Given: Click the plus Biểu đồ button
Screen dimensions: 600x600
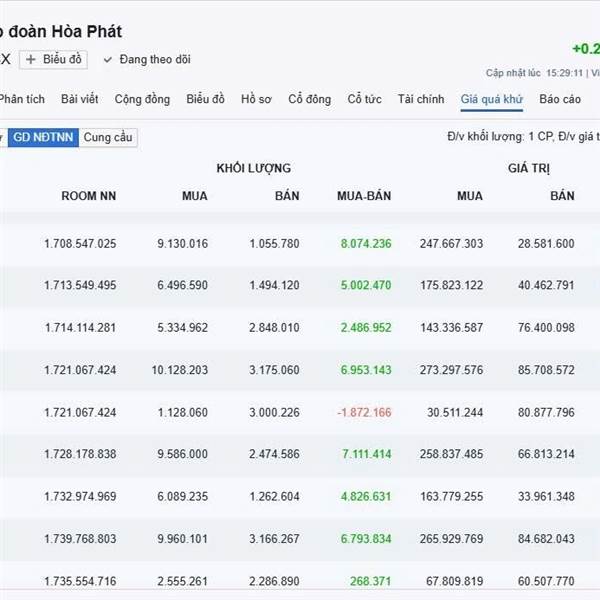Looking at the screenshot, I should 53,60.
